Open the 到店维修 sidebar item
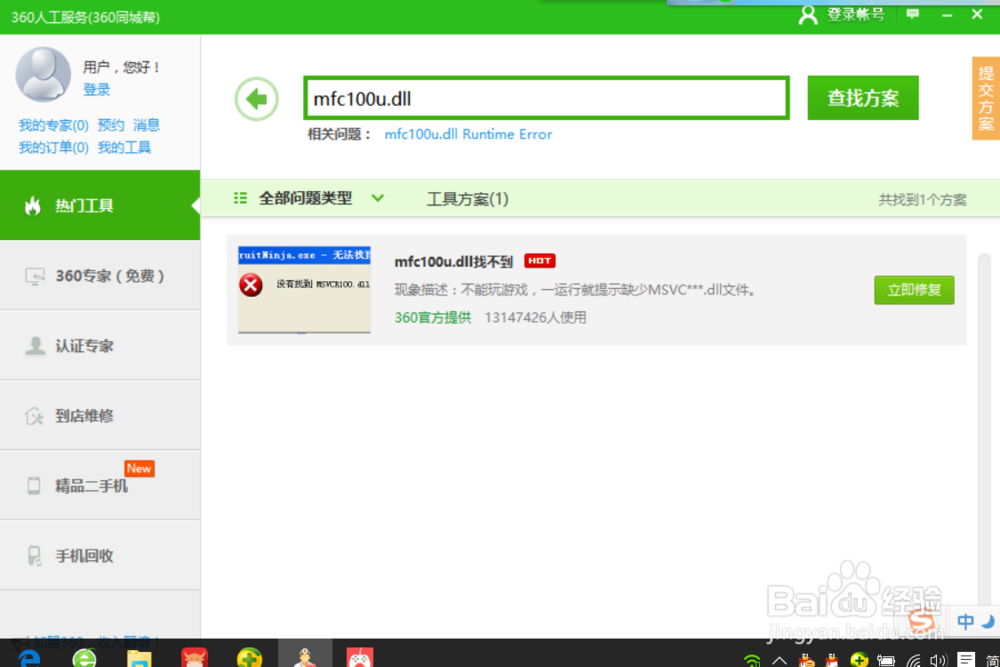This screenshot has width=1000, height=667. 100,416
